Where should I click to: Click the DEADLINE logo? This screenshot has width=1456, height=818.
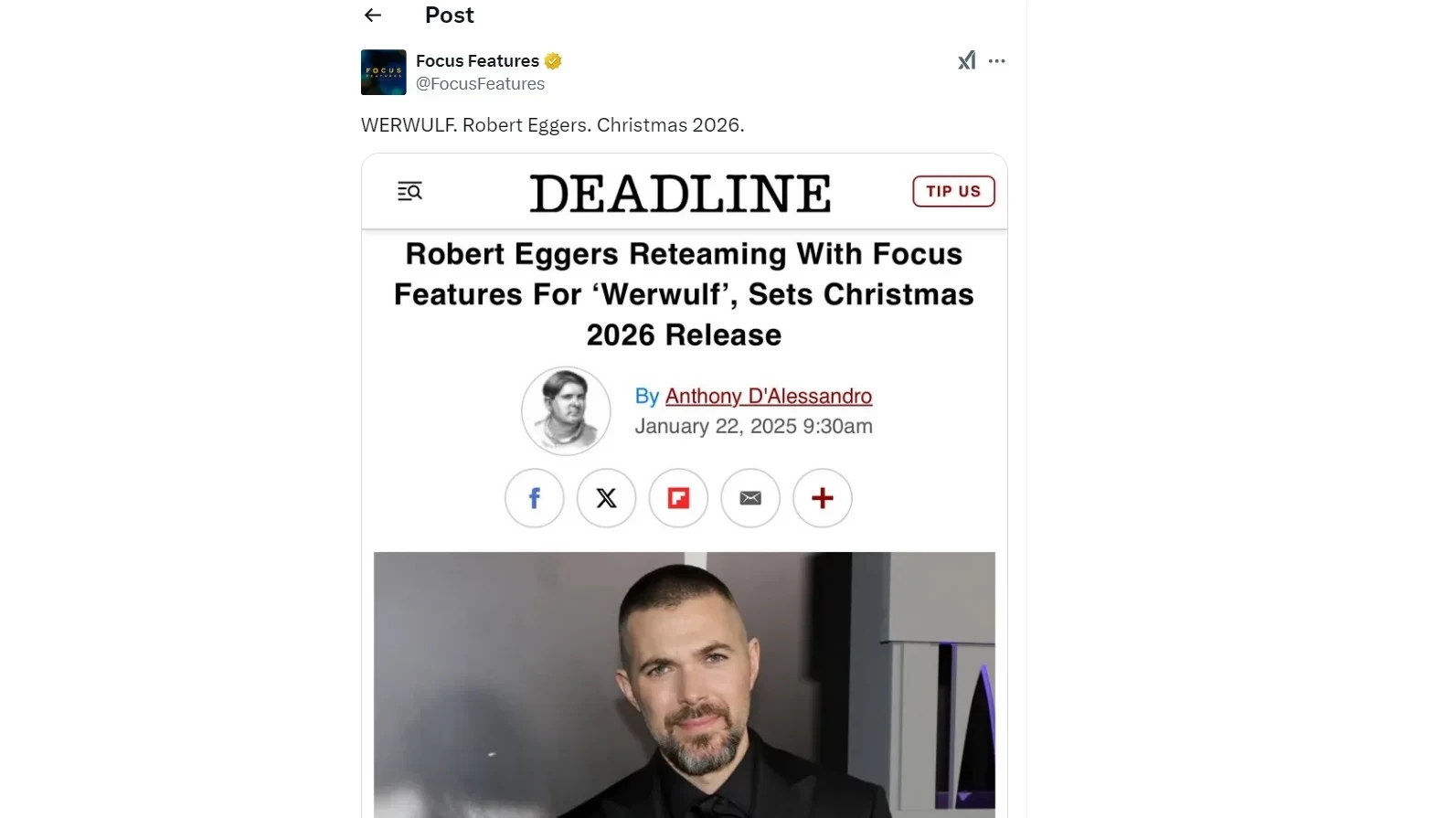coord(680,193)
